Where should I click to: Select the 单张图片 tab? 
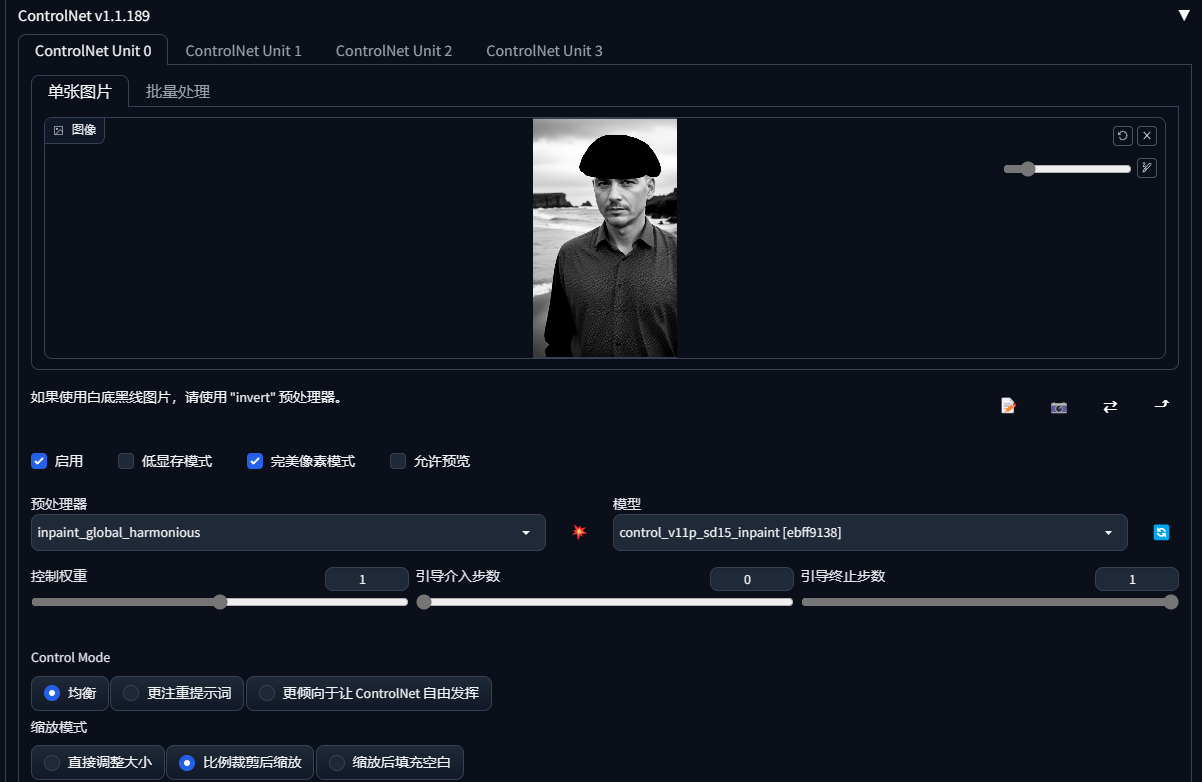coord(80,91)
